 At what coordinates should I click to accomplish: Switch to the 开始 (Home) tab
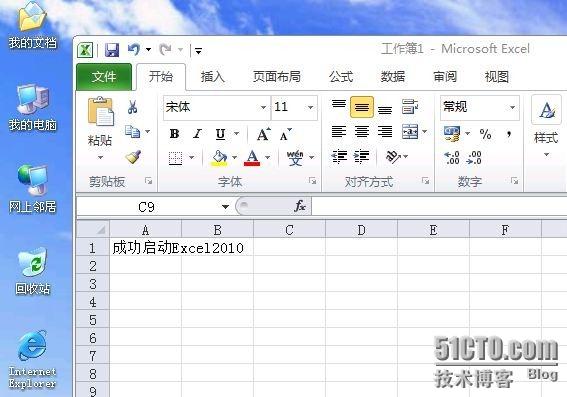(x=161, y=77)
